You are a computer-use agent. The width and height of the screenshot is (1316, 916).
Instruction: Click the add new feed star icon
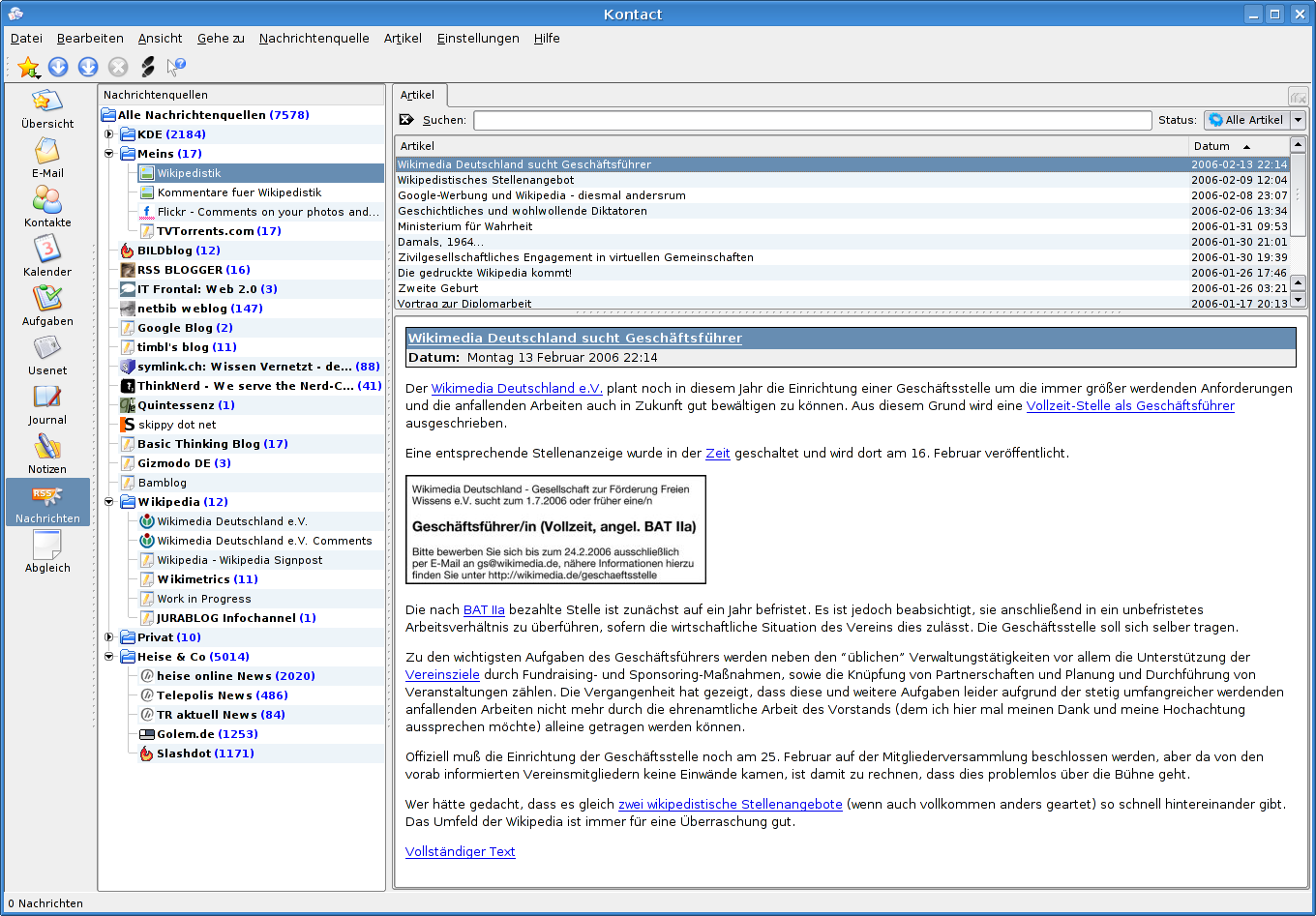[28, 67]
